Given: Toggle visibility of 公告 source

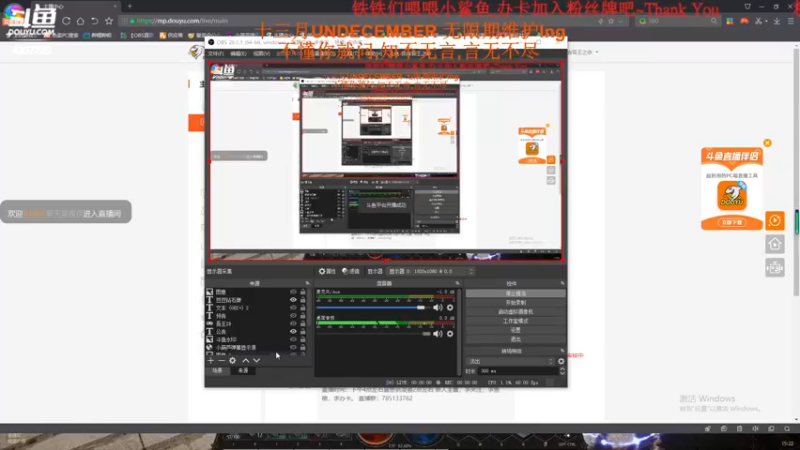Looking at the screenshot, I should (293, 332).
